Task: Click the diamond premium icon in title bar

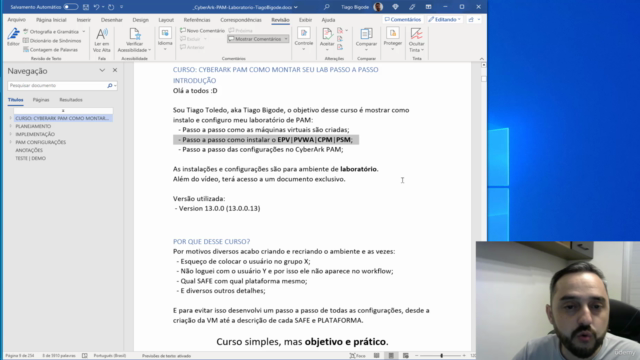Action: click(x=395, y=7)
